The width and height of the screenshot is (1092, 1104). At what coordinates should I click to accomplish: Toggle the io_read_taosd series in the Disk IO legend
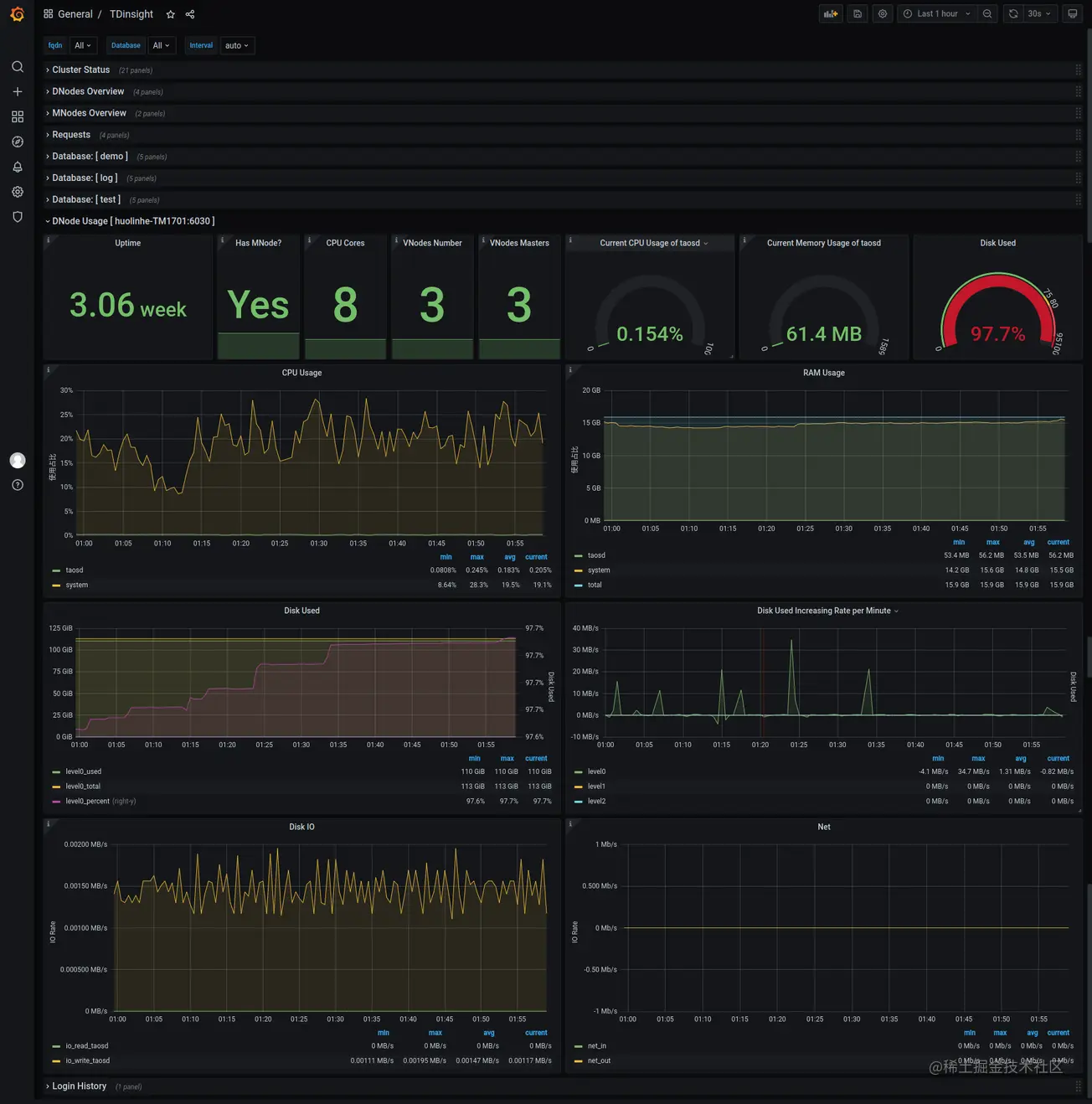pyautogui.click(x=87, y=1046)
